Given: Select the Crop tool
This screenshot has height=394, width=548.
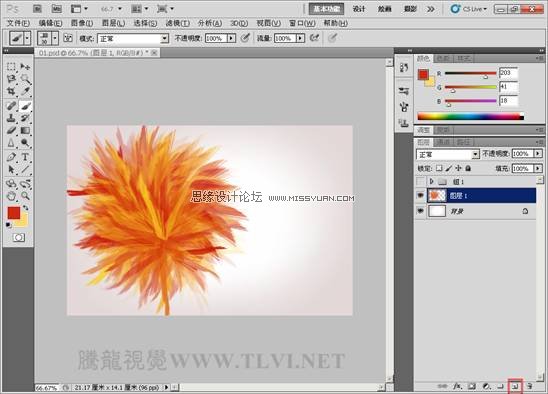Looking at the screenshot, I should coord(11,92).
